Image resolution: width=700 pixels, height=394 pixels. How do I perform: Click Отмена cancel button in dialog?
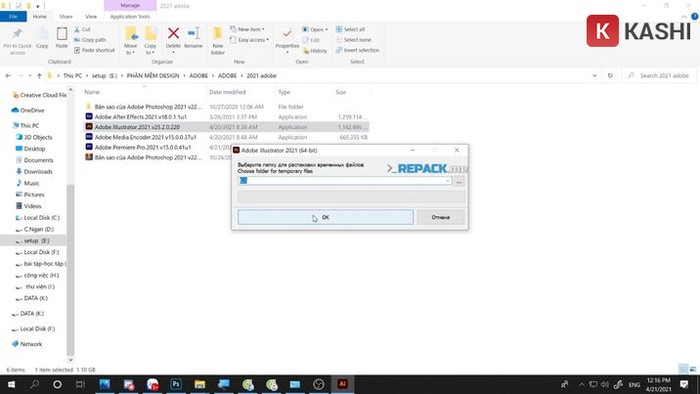coord(441,217)
